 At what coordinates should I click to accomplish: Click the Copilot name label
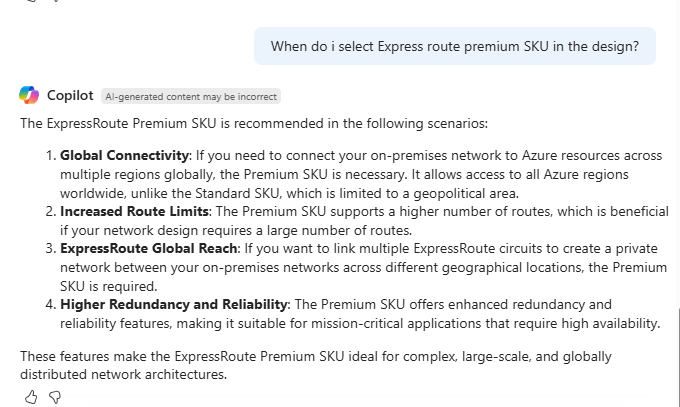(70, 95)
